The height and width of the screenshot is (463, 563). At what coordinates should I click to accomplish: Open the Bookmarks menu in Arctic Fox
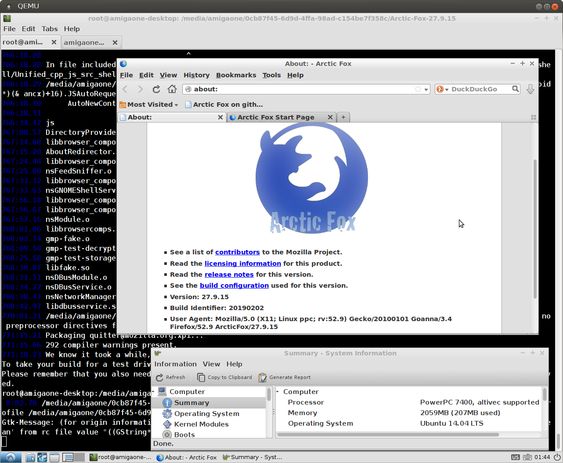[x=236, y=75]
